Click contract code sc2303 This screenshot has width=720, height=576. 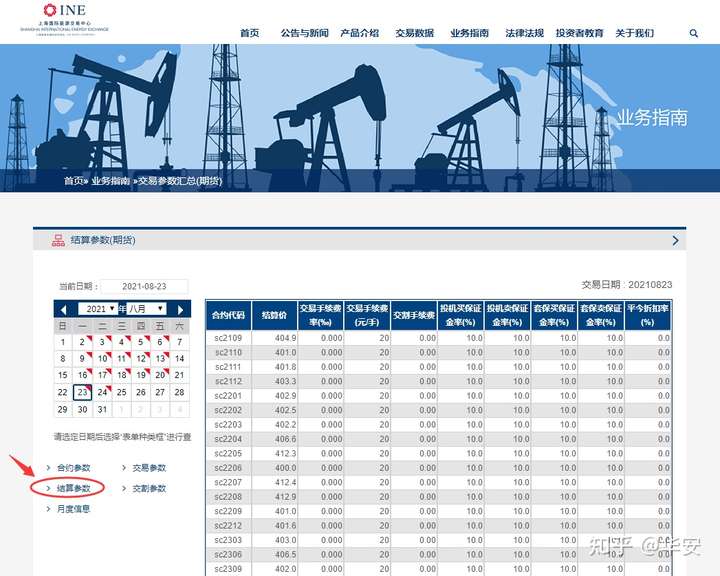(x=228, y=540)
